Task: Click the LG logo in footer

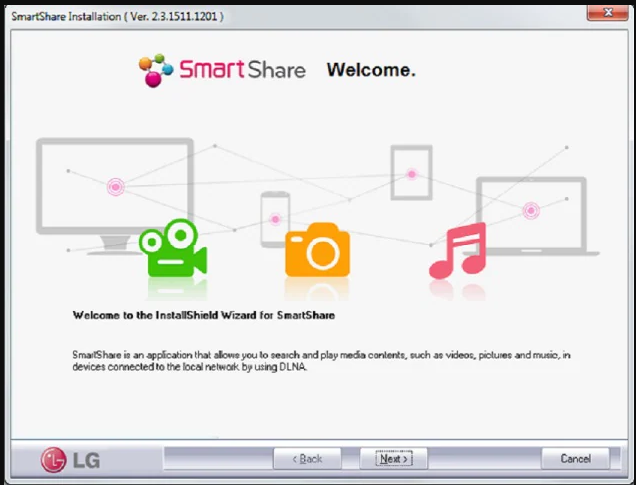Action: [x=70, y=460]
